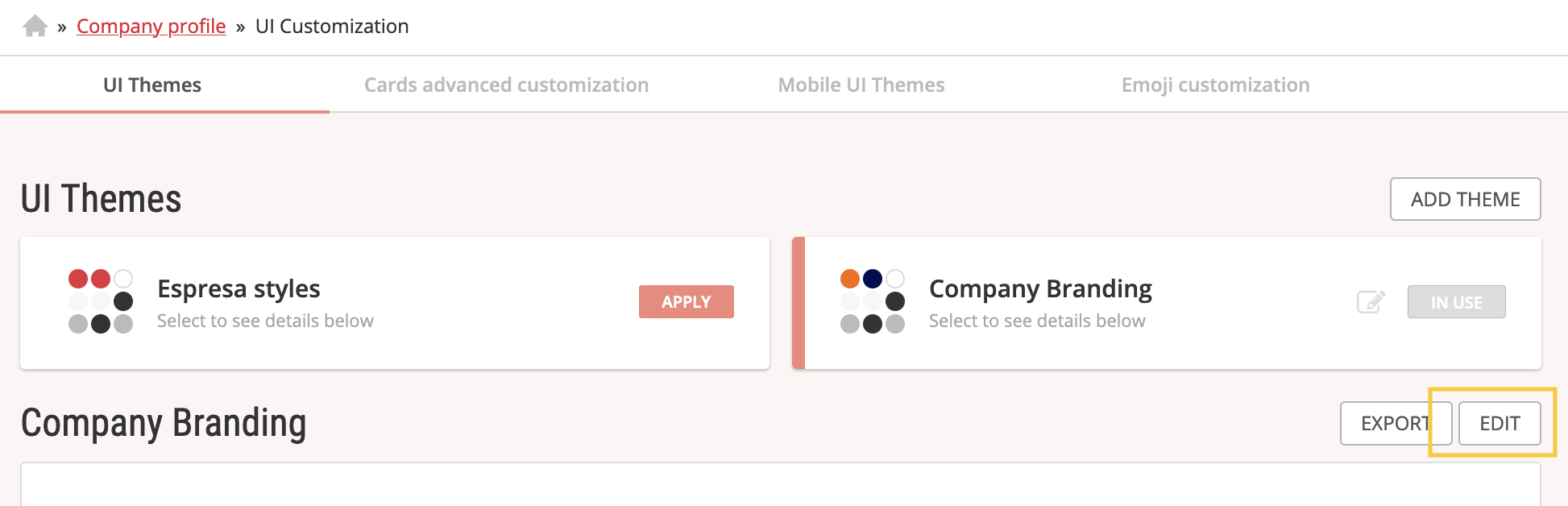Image resolution: width=1568 pixels, height=506 pixels.
Task: Click first red swatch in Espresa styles
Action: pyautogui.click(x=78, y=279)
